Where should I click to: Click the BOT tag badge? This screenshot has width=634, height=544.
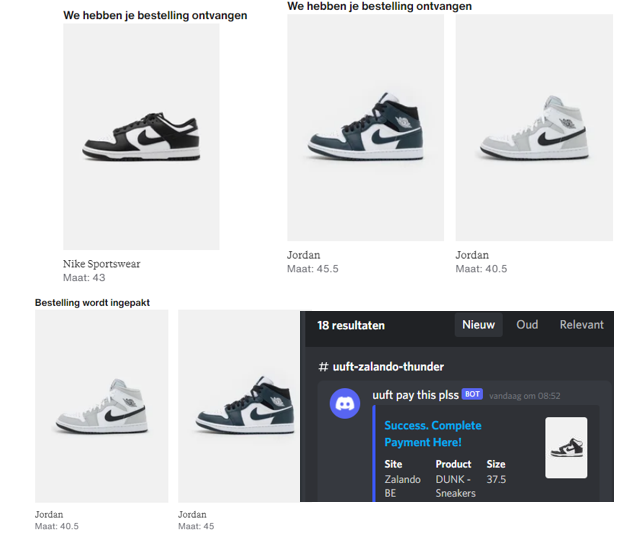point(472,394)
